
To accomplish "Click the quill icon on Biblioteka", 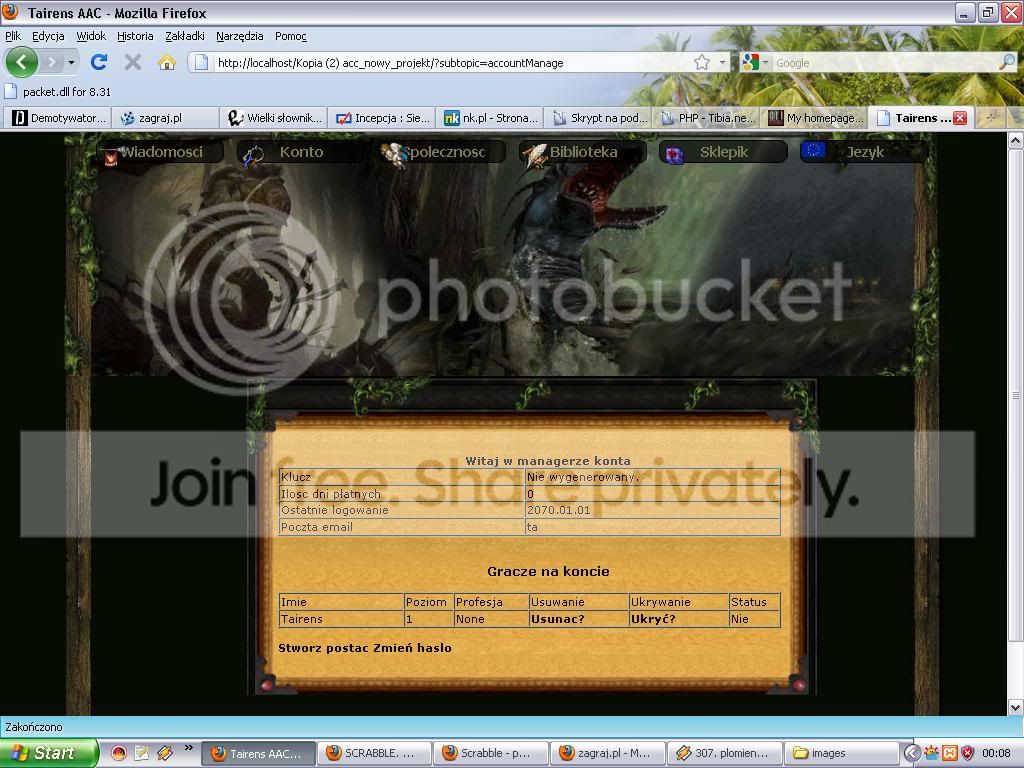I will (535, 155).
